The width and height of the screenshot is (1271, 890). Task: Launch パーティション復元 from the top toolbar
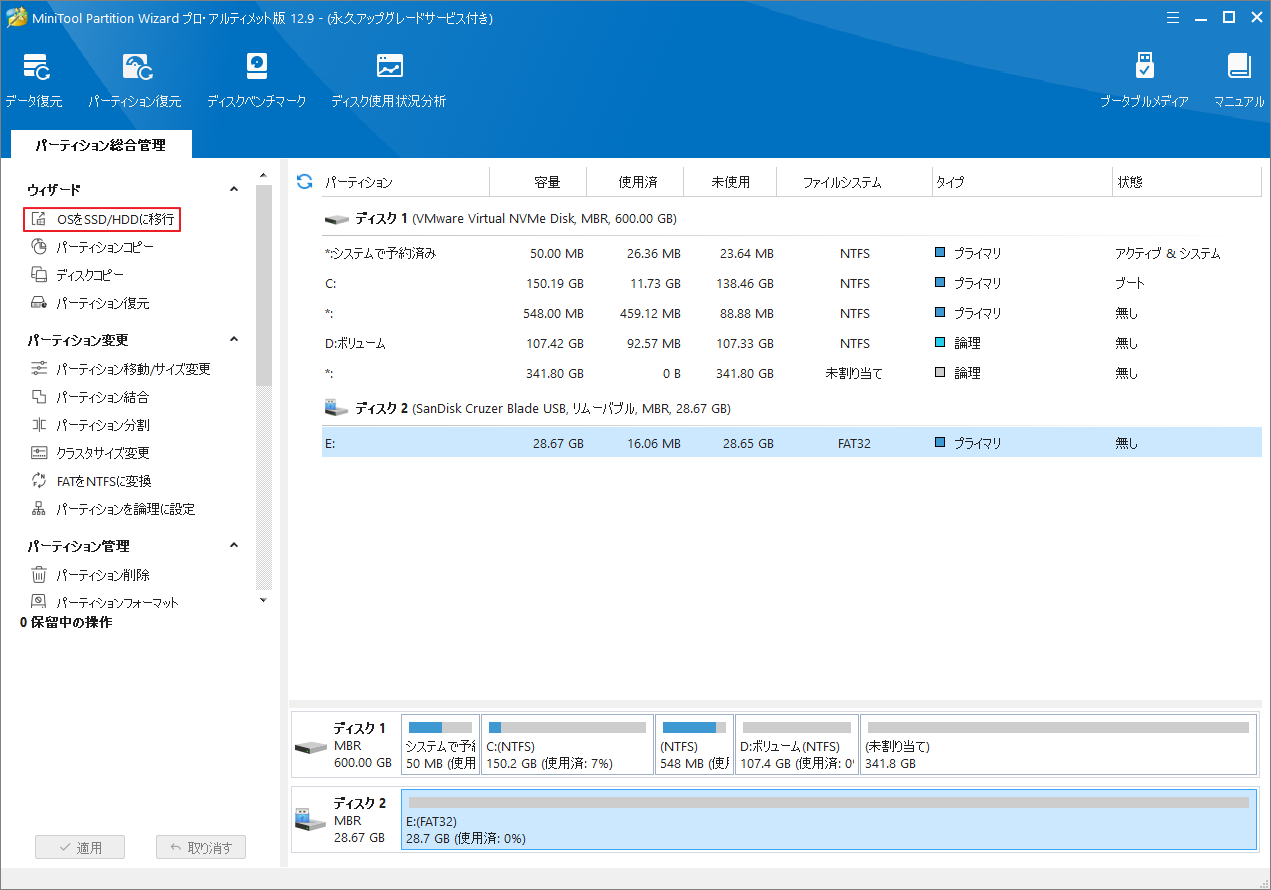[x=135, y=68]
